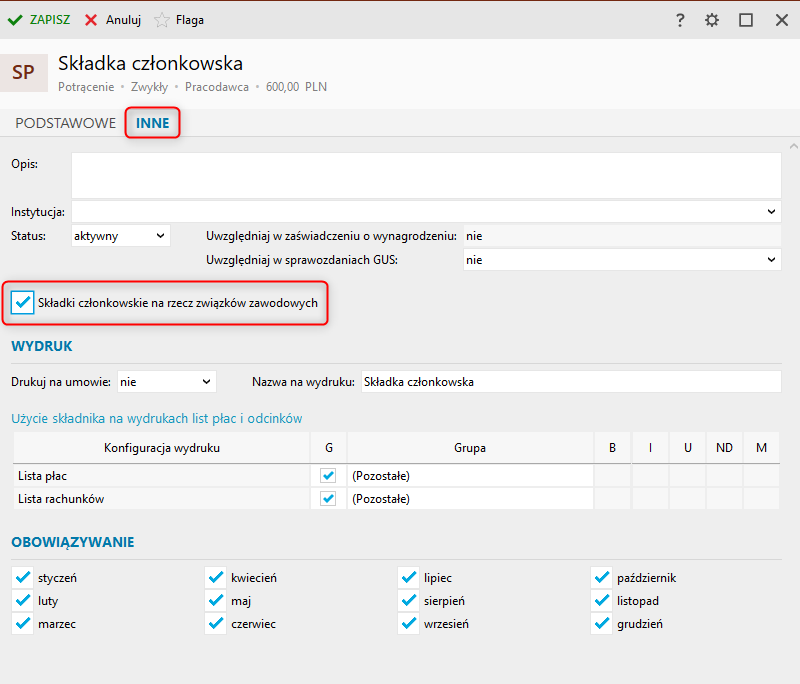Toggle the październik checkbox
Image resolution: width=800 pixels, height=684 pixels.
[602, 577]
